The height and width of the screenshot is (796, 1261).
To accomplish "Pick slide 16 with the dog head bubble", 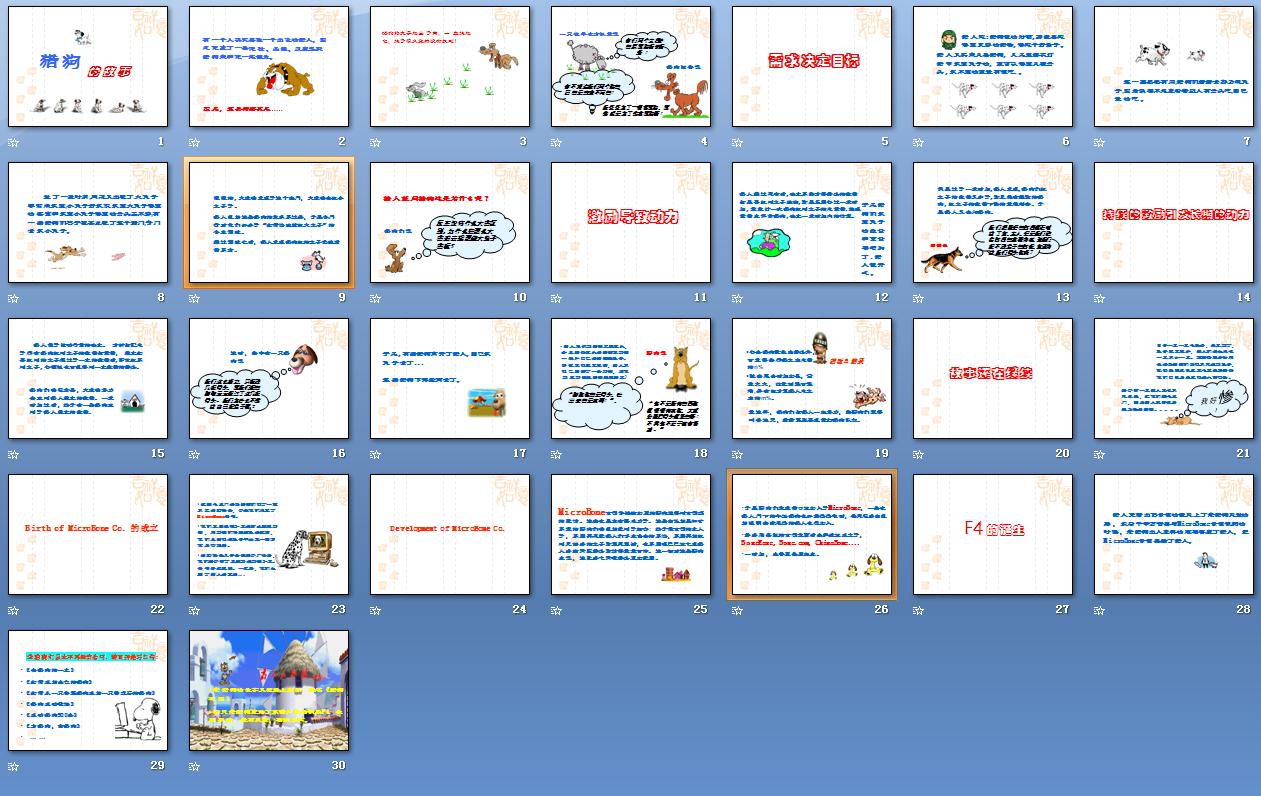I will point(269,378).
